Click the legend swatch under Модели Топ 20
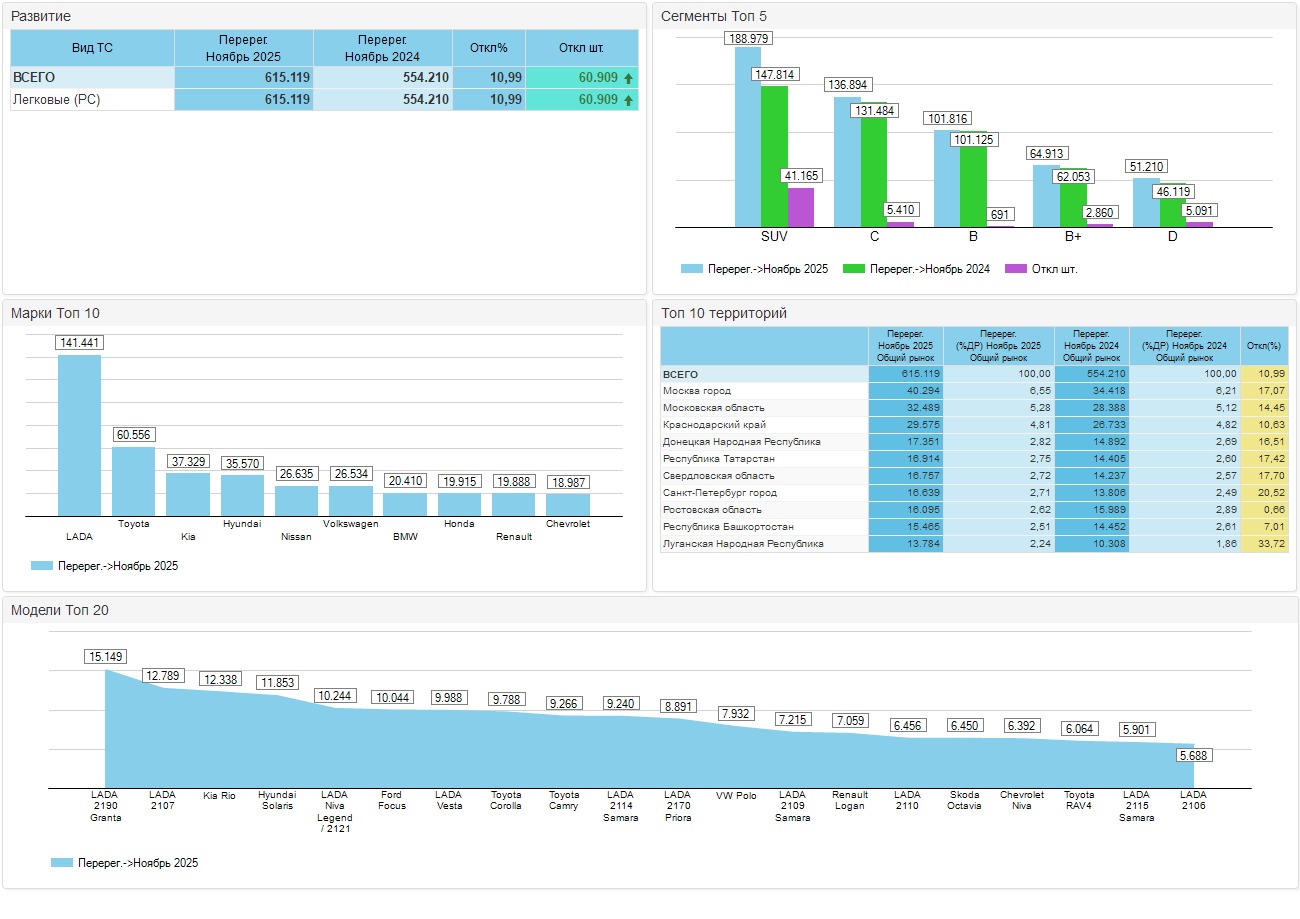This screenshot has height=919, width=1300. point(62,863)
